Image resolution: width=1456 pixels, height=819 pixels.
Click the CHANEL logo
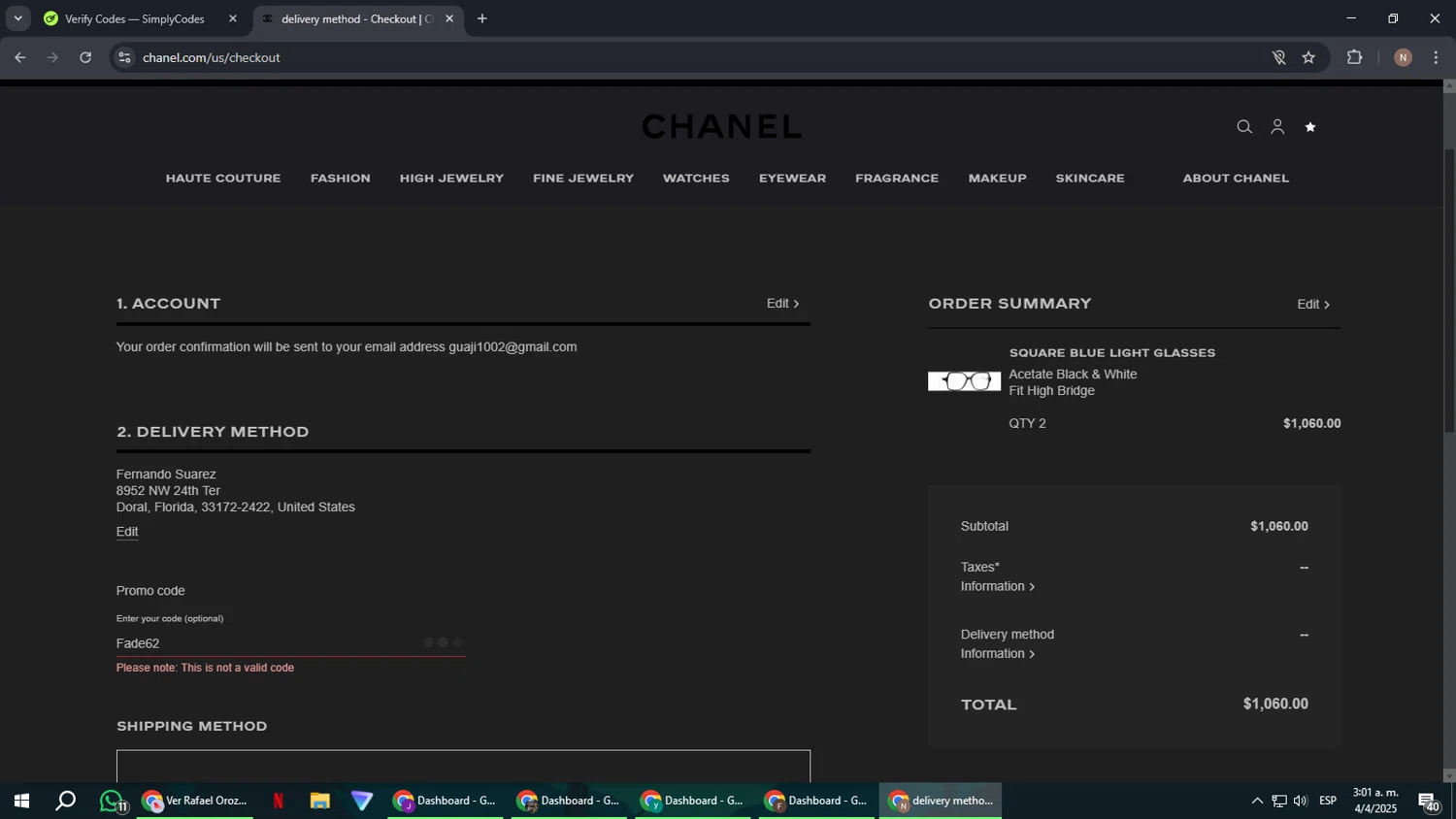tap(722, 126)
